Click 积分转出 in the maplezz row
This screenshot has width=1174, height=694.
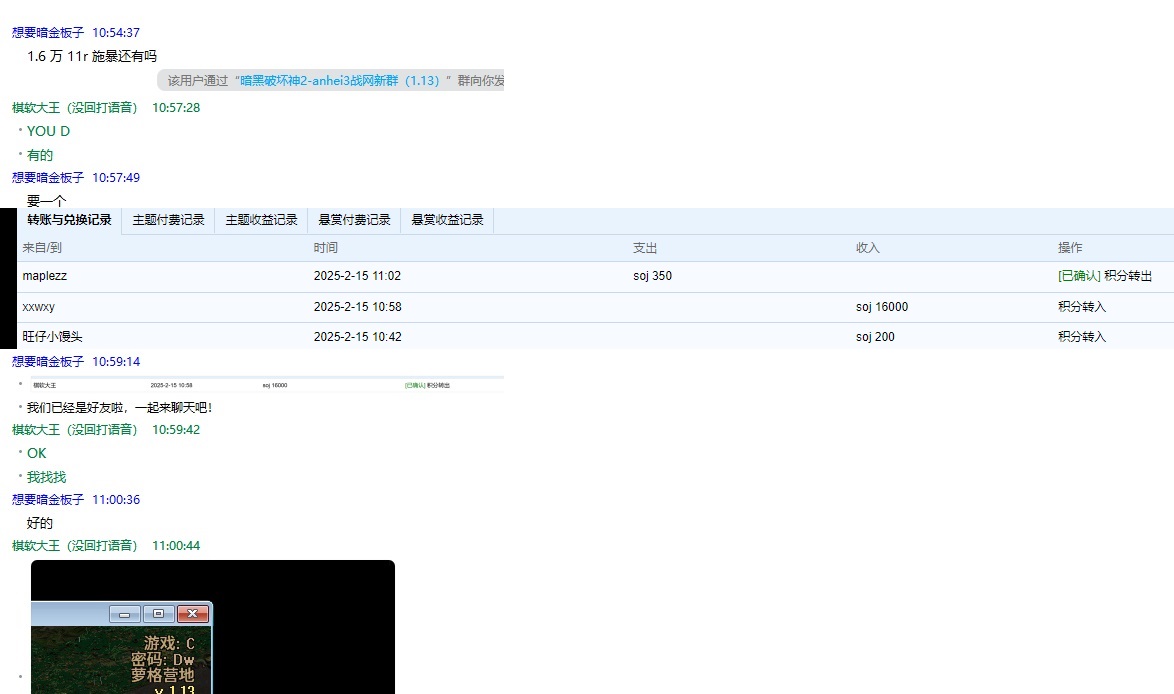pos(1128,276)
